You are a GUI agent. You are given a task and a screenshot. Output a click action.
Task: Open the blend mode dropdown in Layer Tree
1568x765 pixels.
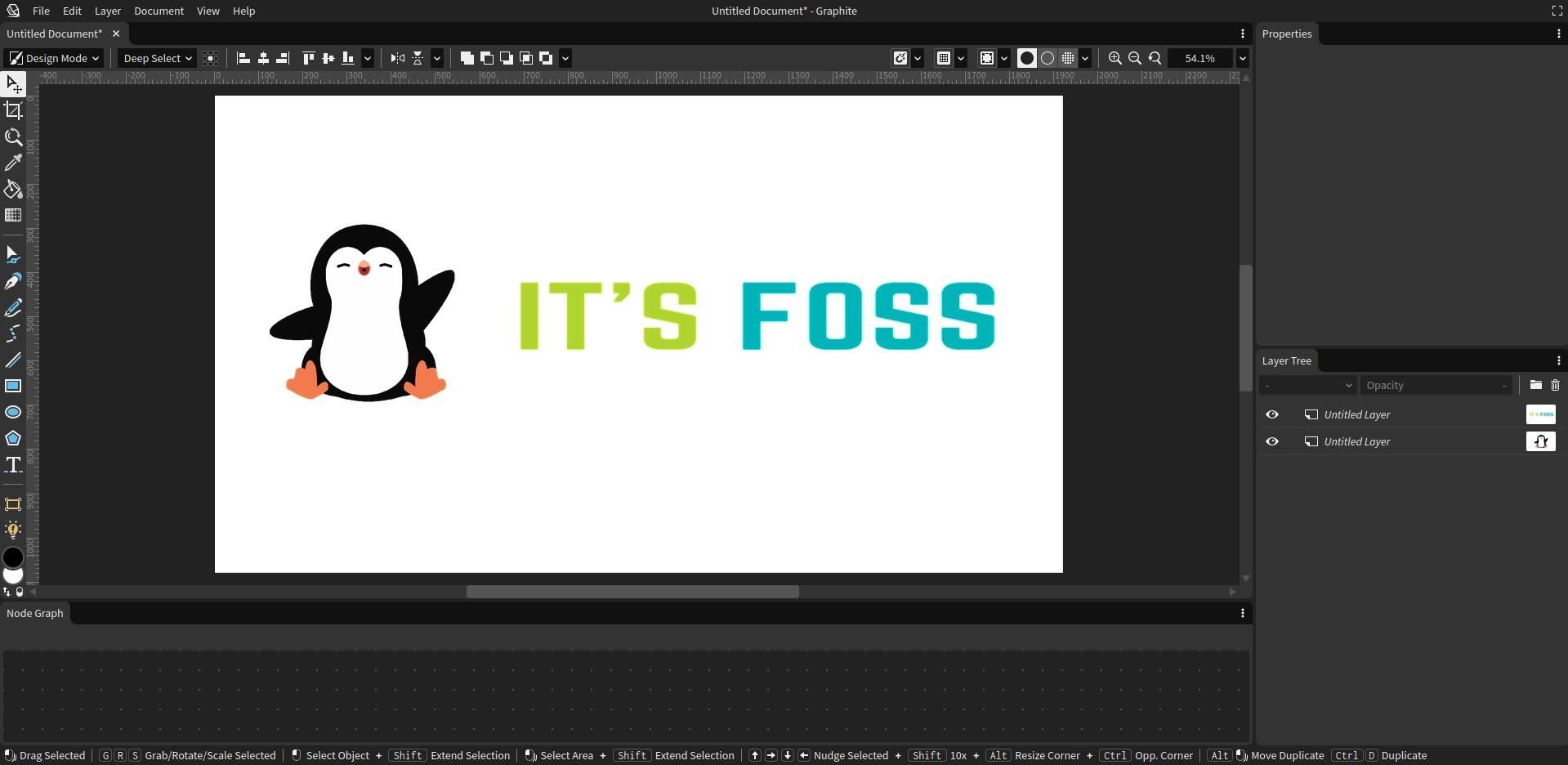tap(1307, 385)
